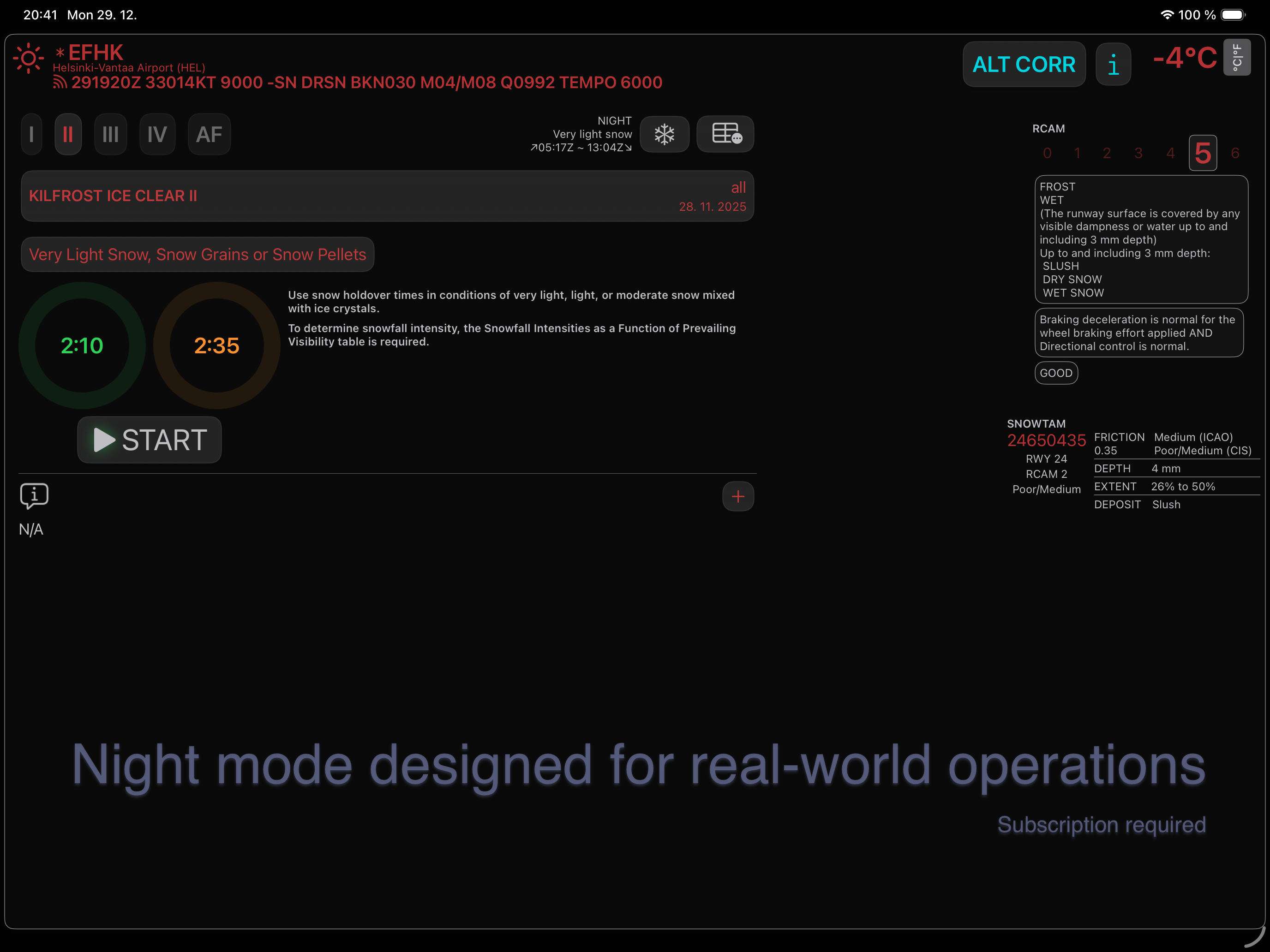Select fluid Type II tab

point(68,134)
